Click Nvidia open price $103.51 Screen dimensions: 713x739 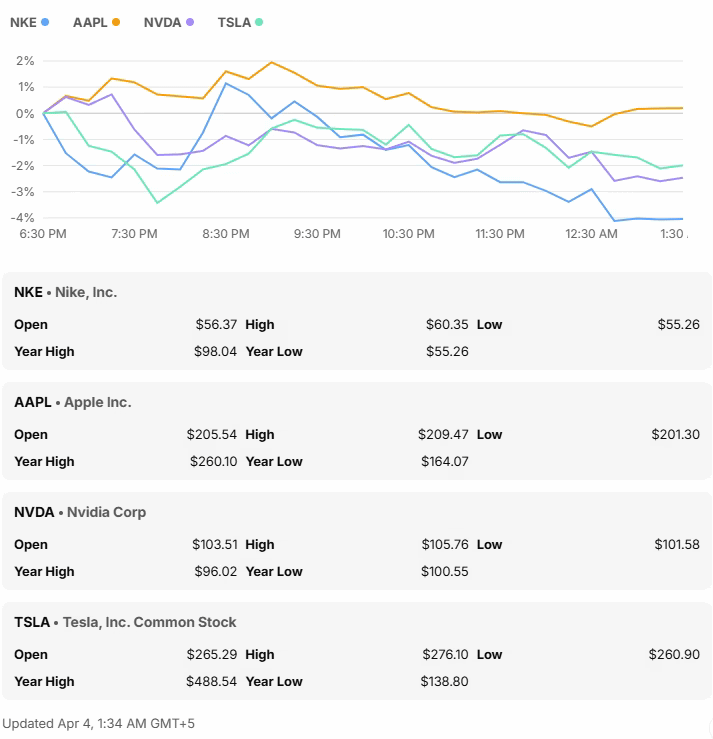[215, 544]
